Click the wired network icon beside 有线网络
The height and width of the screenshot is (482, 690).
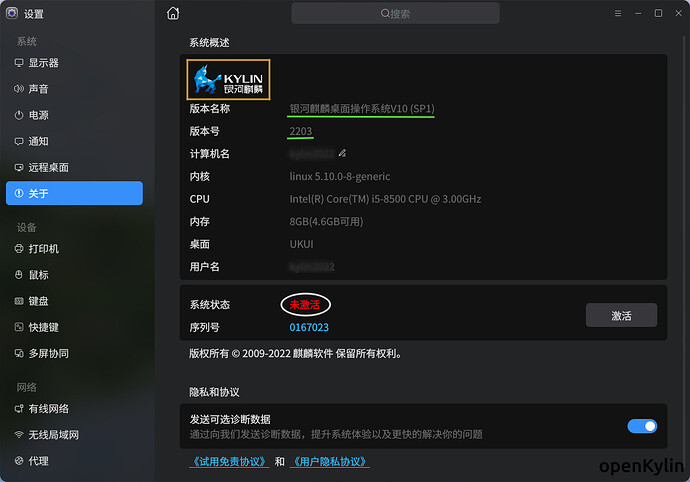click(19, 409)
